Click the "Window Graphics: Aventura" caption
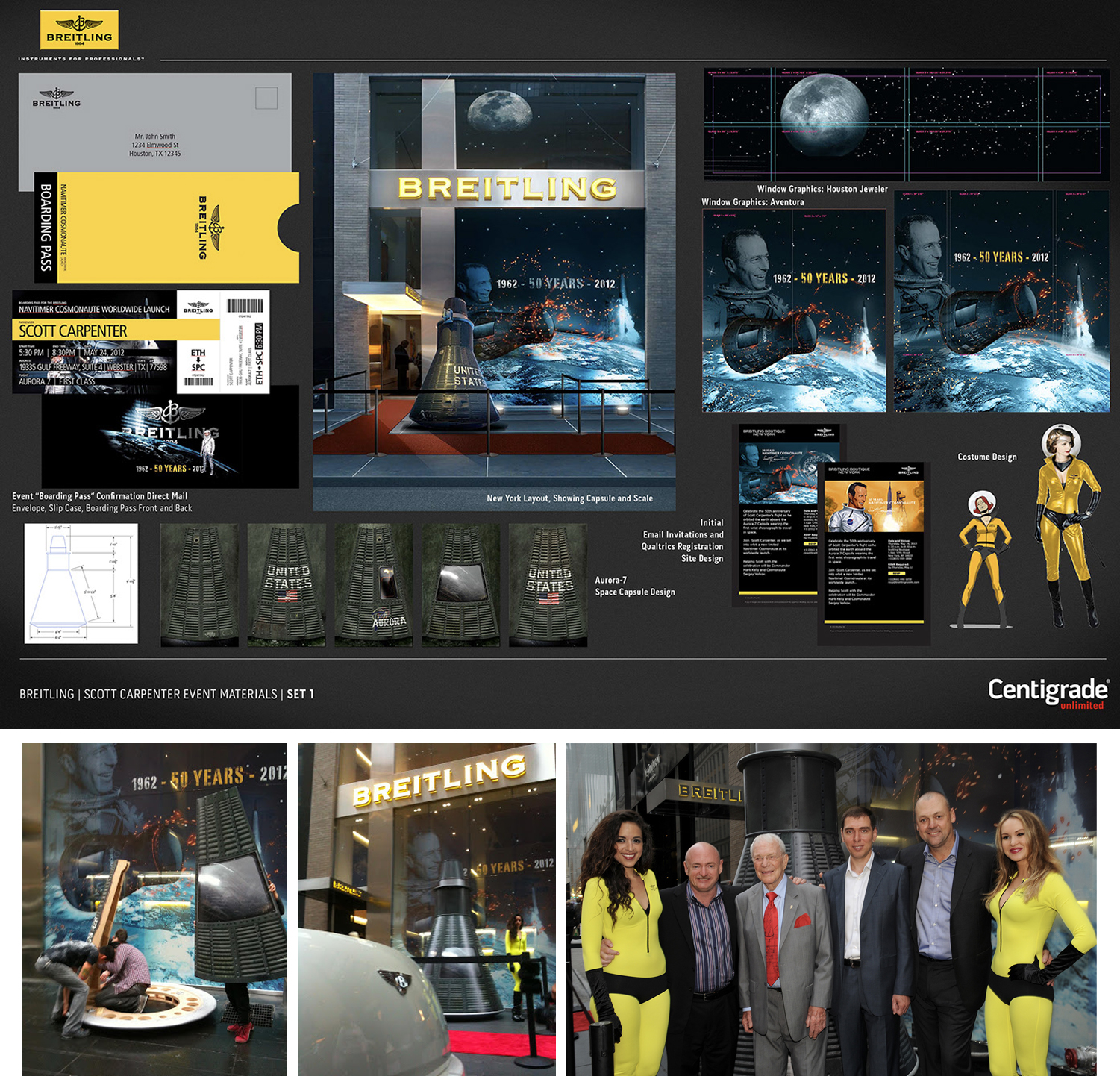 [752, 202]
